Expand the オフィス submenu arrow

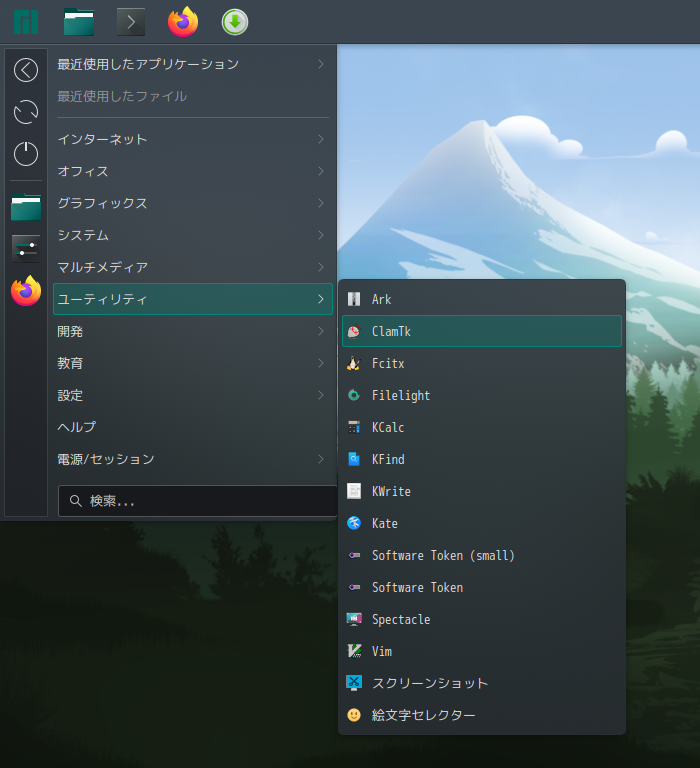pyautogui.click(x=321, y=171)
